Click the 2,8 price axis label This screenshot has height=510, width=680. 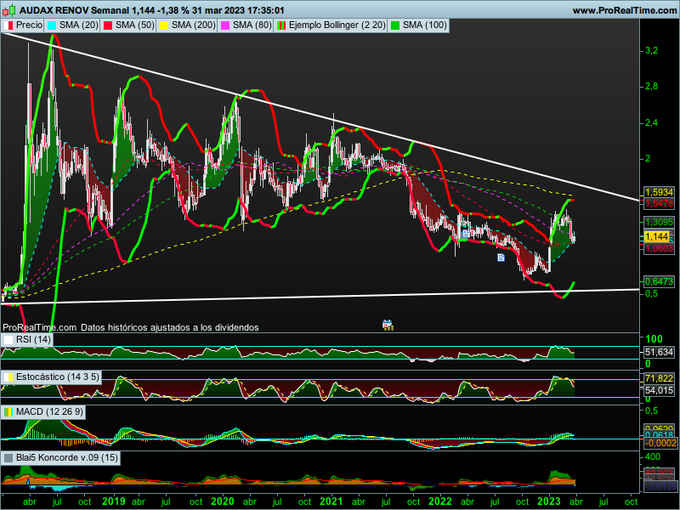click(x=651, y=87)
